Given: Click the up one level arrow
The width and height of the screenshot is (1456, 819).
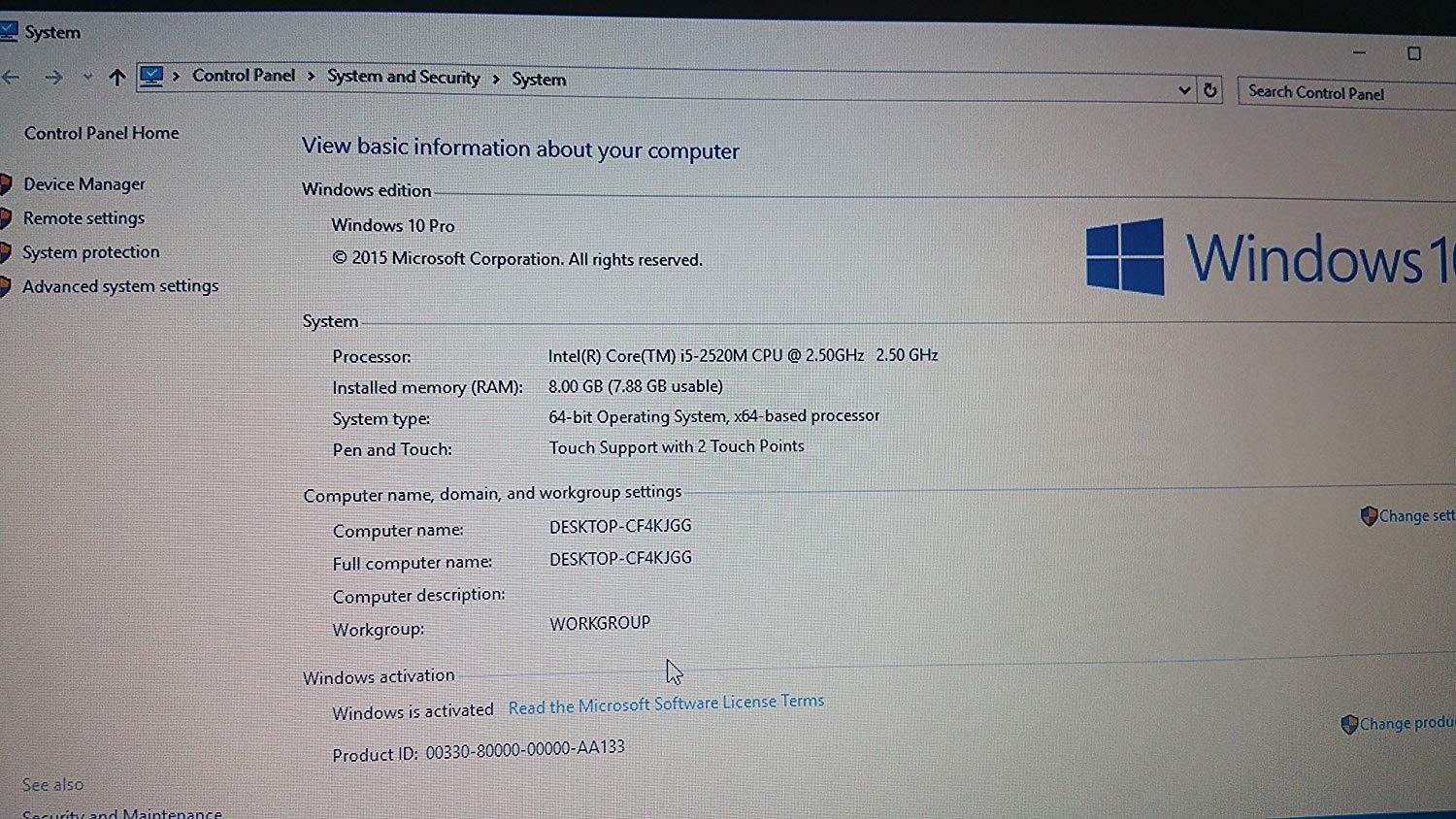Looking at the screenshot, I should tap(116, 77).
